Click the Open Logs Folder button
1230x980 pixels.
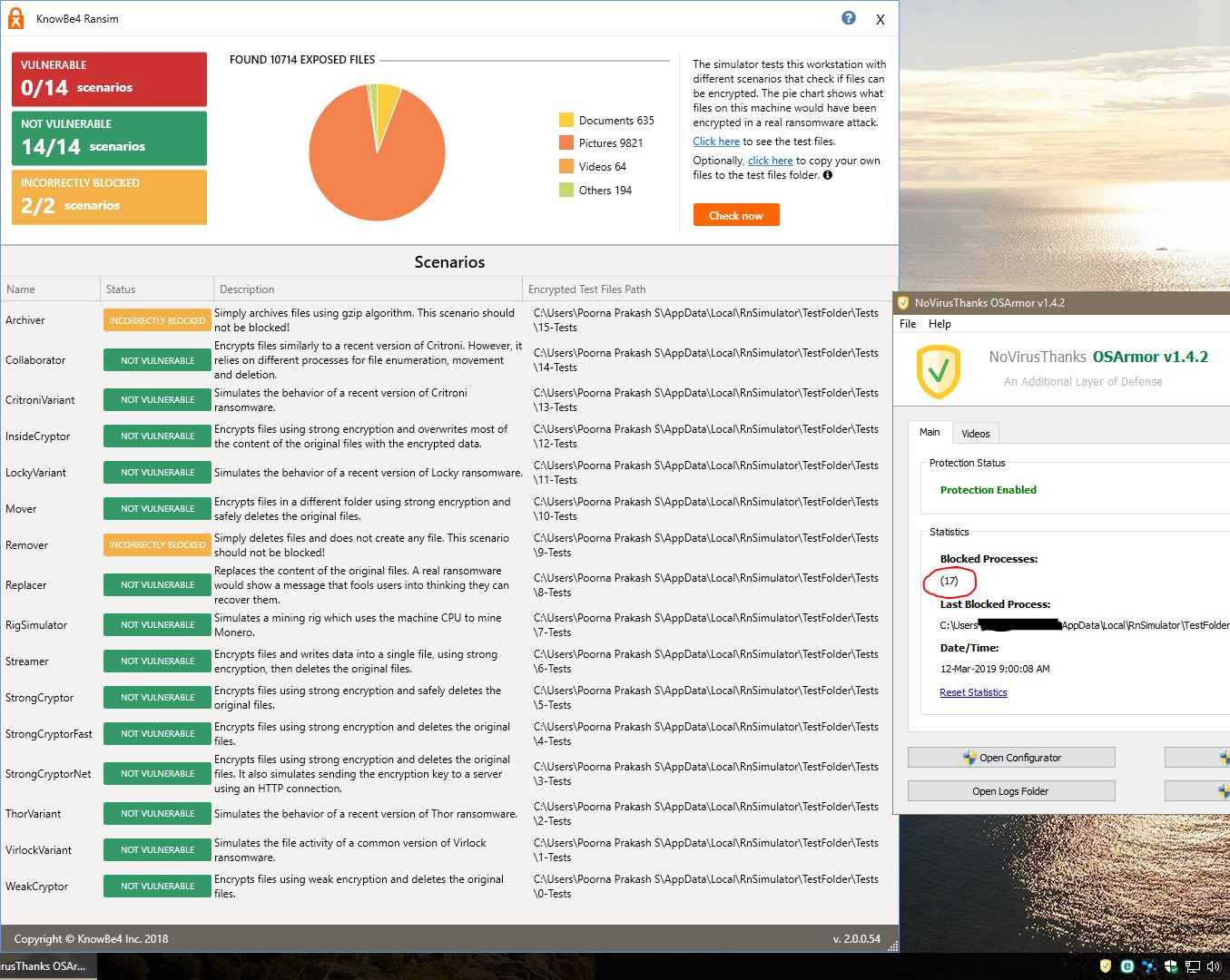(x=1011, y=791)
